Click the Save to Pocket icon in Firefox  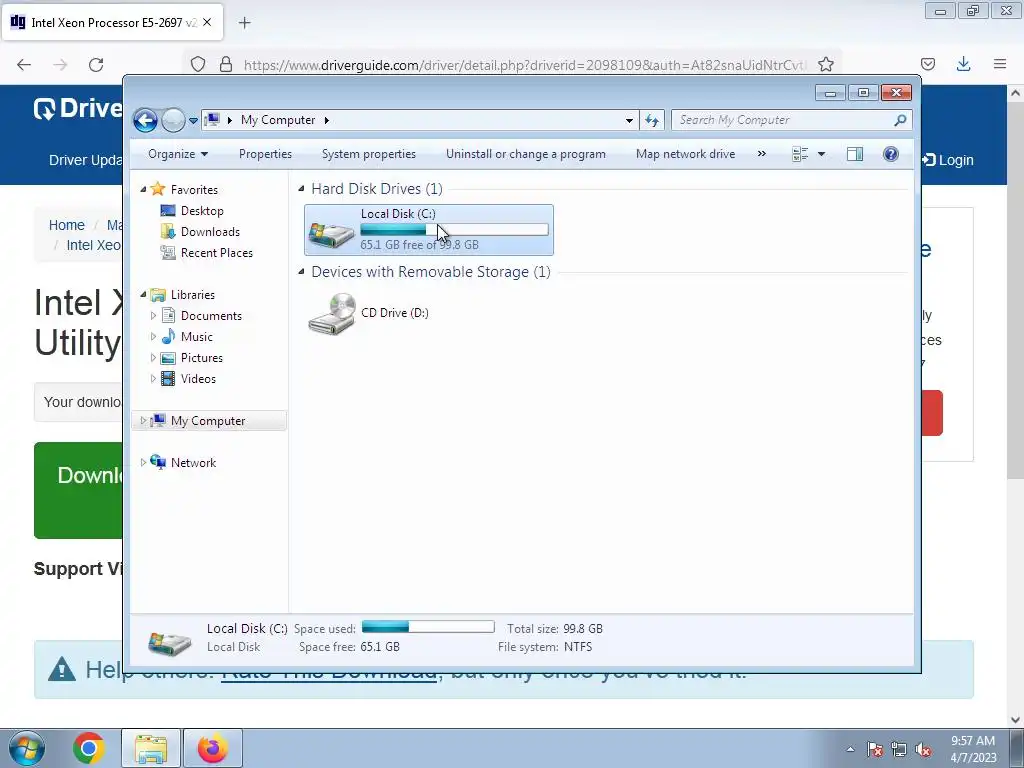pos(928,64)
